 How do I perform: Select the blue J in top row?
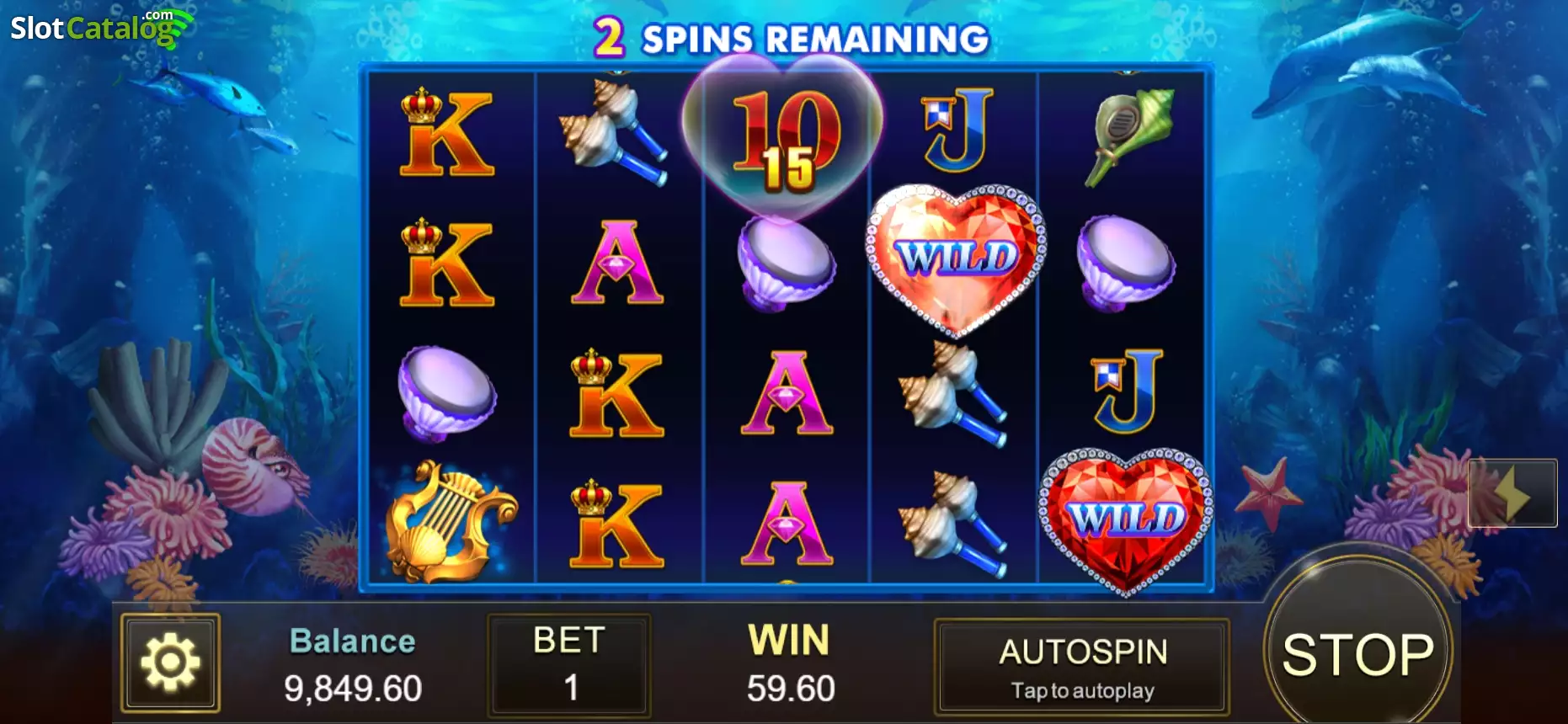click(959, 127)
